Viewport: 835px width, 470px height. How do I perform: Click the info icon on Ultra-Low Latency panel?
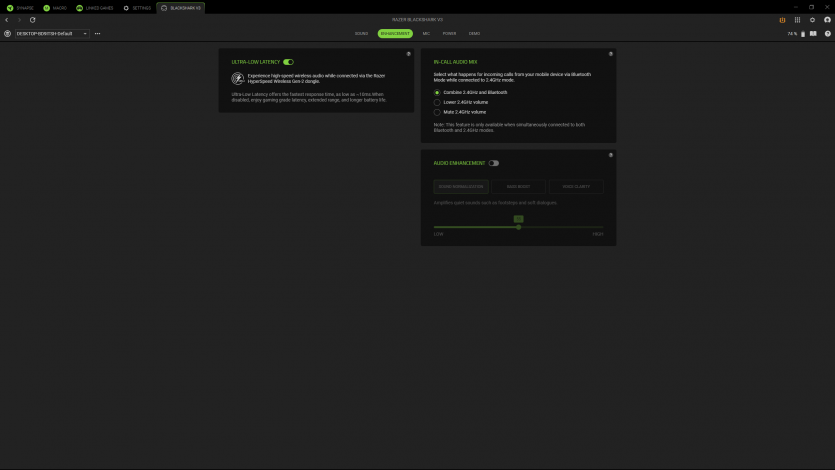[408, 54]
